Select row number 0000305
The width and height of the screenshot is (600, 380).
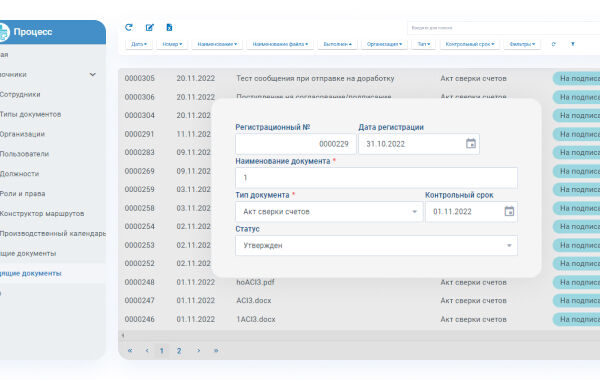click(x=140, y=78)
